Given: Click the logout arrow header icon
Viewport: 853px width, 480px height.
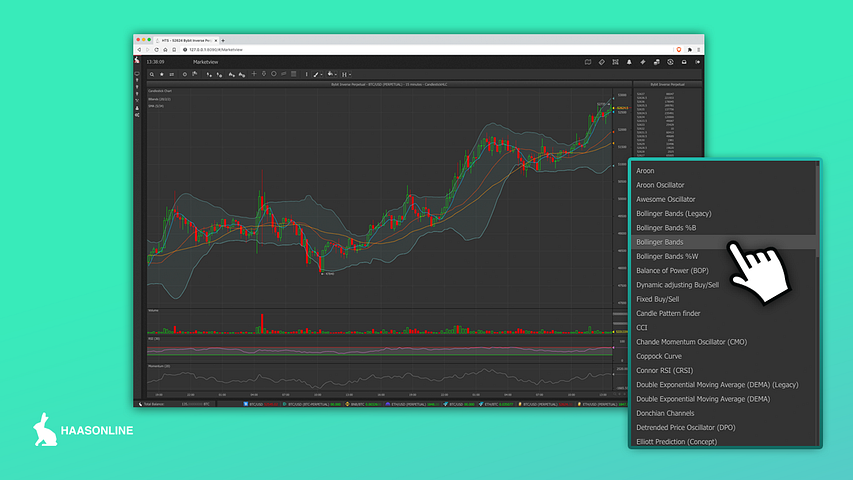Looking at the screenshot, I should click(697, 62).
